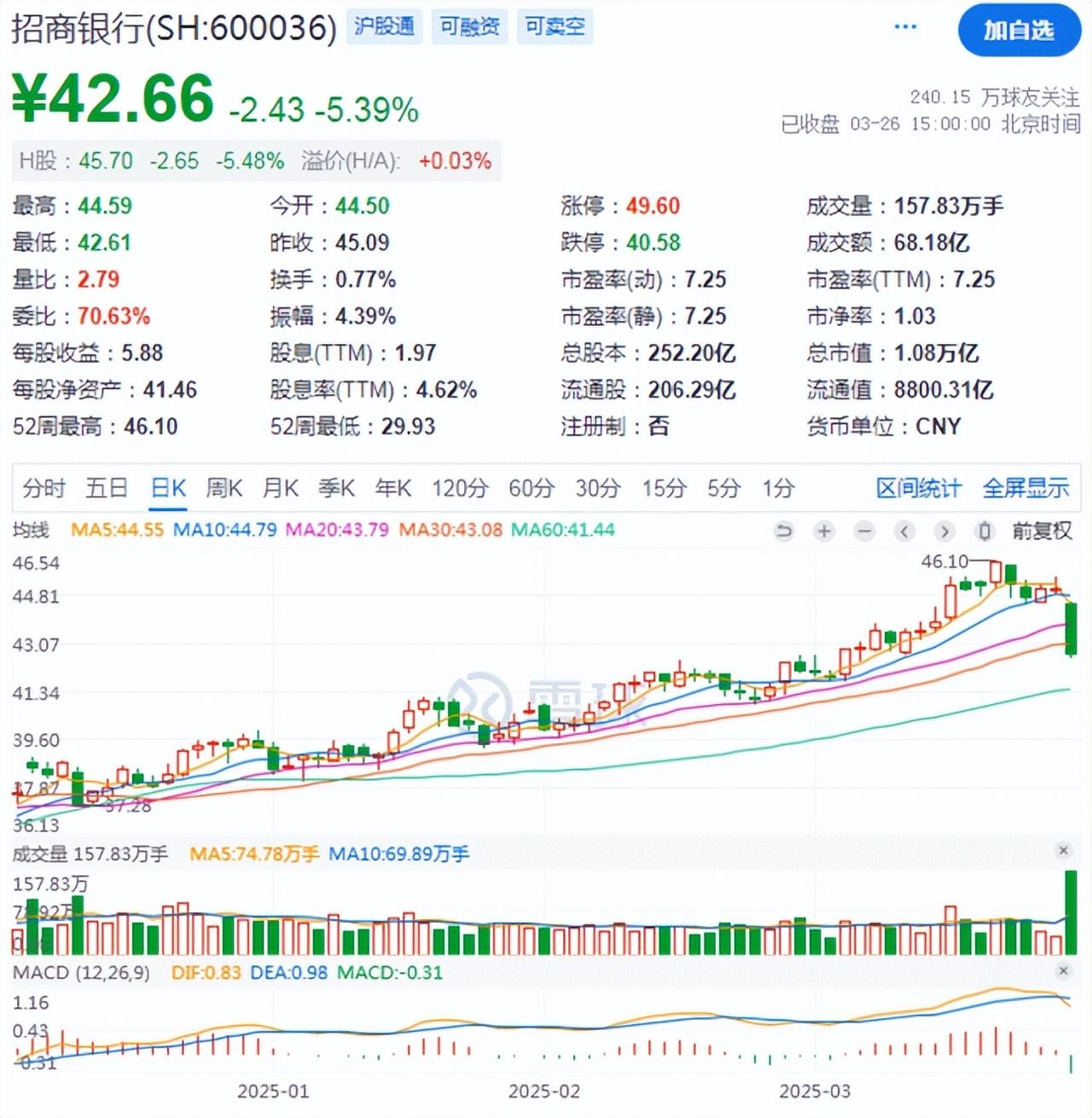Open the 均线 moving average settings
Image resolution: width=1092 pixels, height=1118 pixels.
[x=32, y=530]
